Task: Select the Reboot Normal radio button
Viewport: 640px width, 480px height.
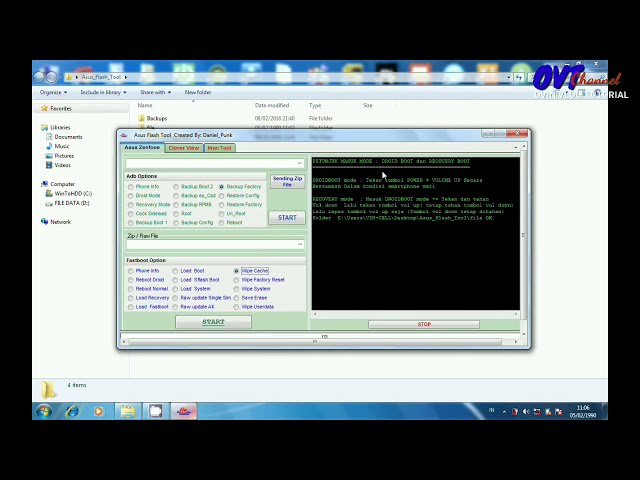Action: tap(131, 289)
